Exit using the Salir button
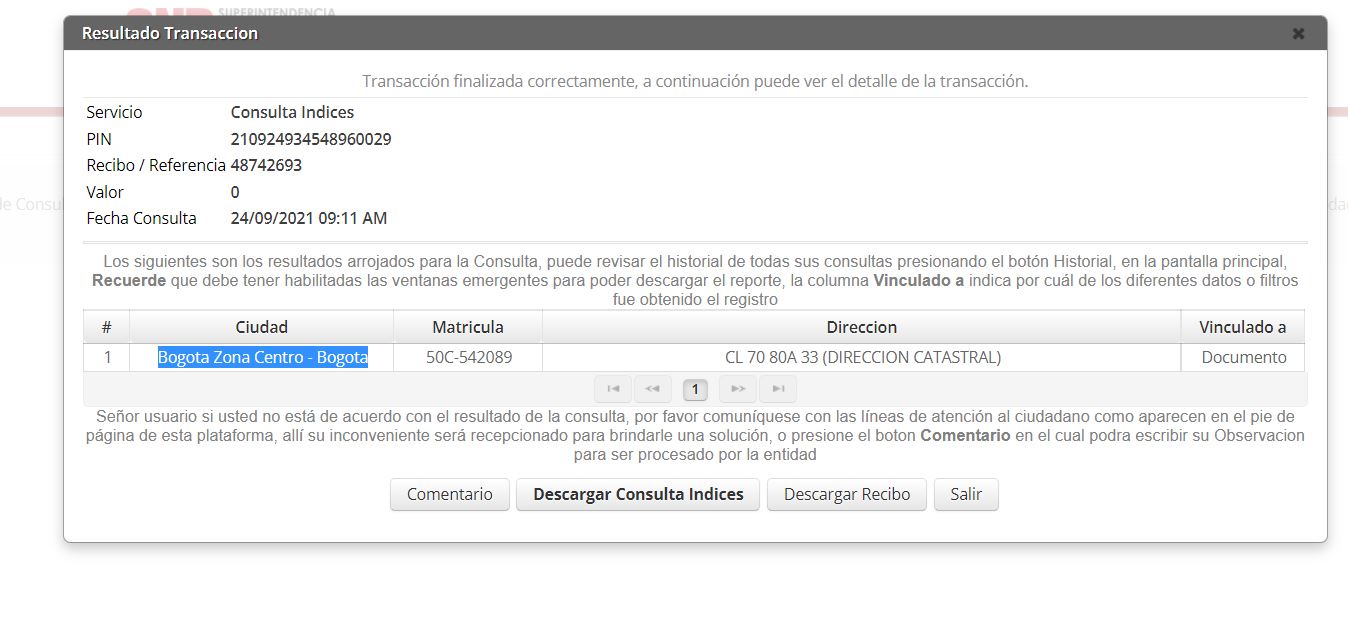 [x=965, y=494]
